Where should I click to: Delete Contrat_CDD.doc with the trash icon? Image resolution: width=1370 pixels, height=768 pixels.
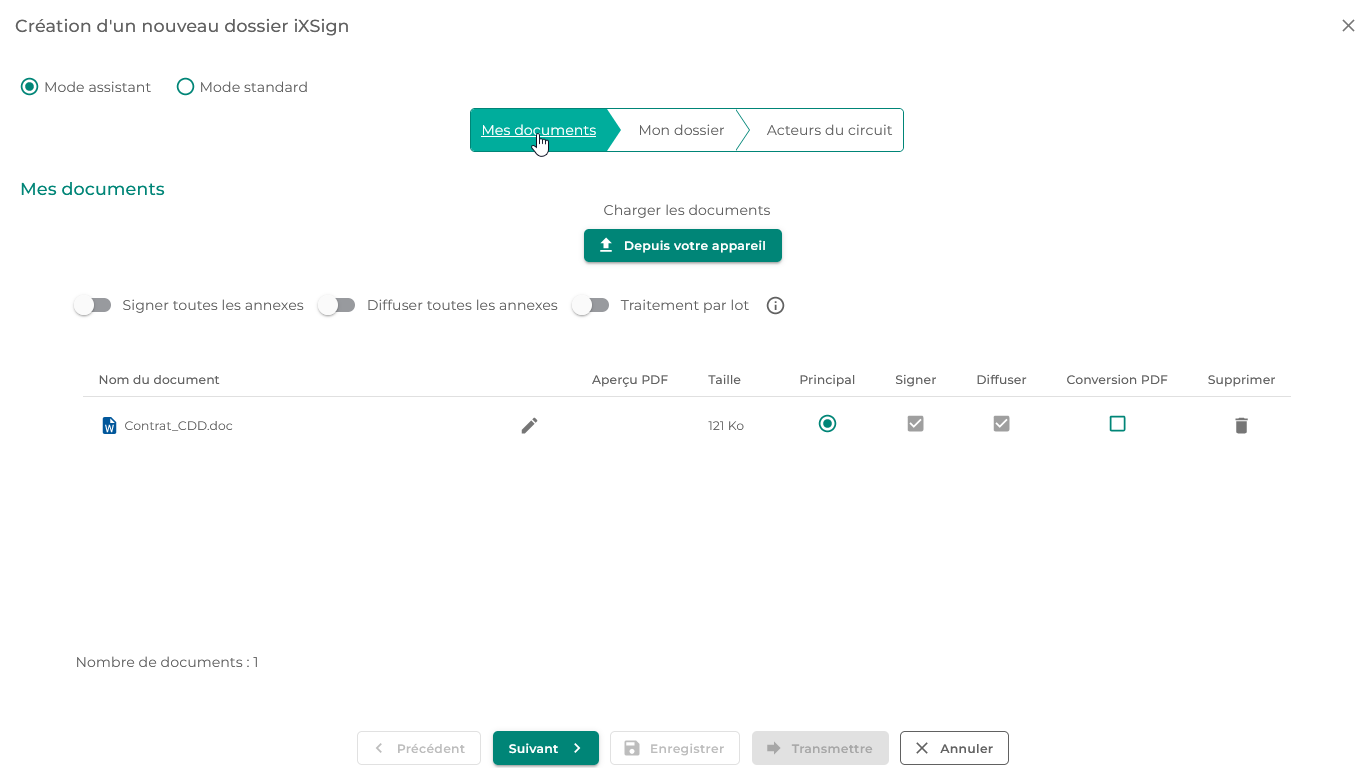1241,426
